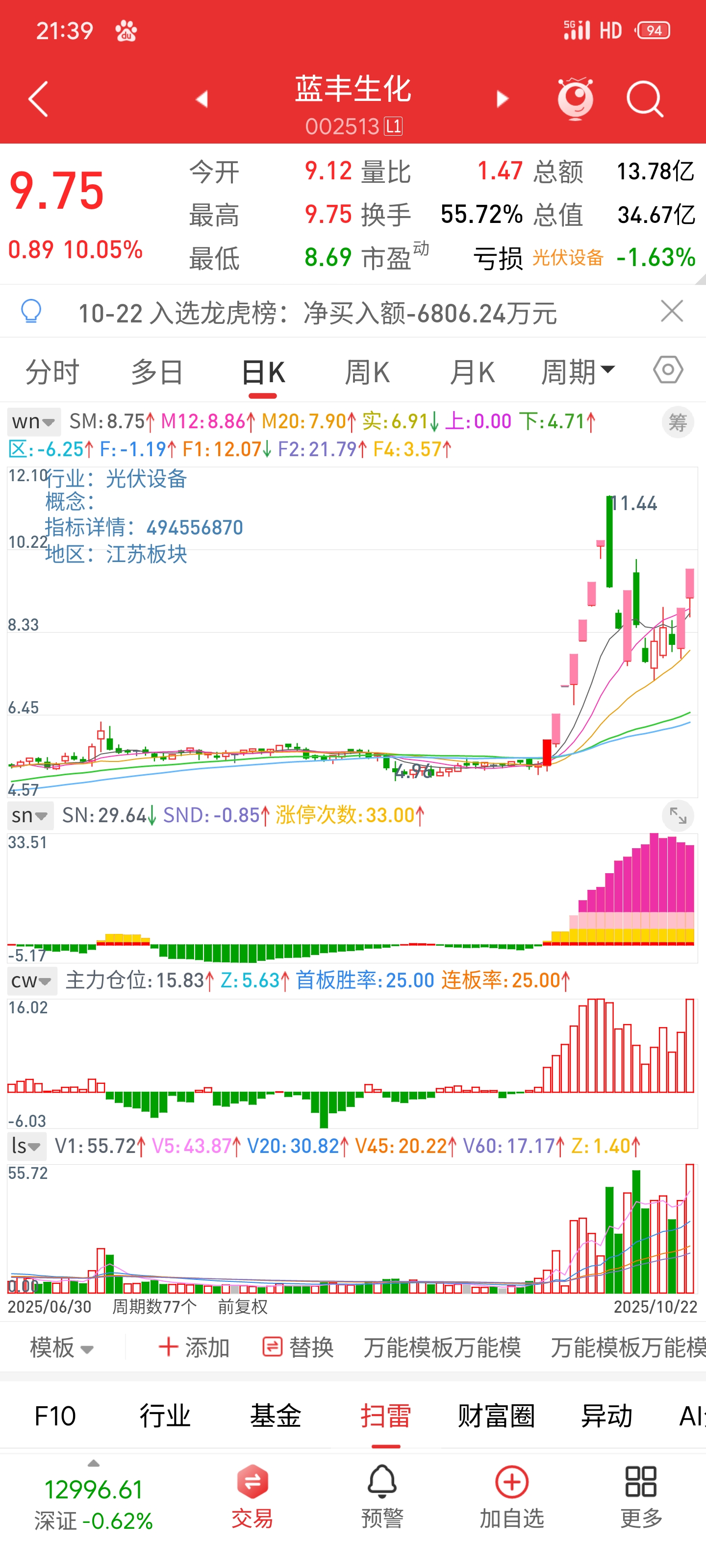Viewport: 706px width, 1568px height.
Task: Tap the 添加 add button
Action: [194, 1347]
